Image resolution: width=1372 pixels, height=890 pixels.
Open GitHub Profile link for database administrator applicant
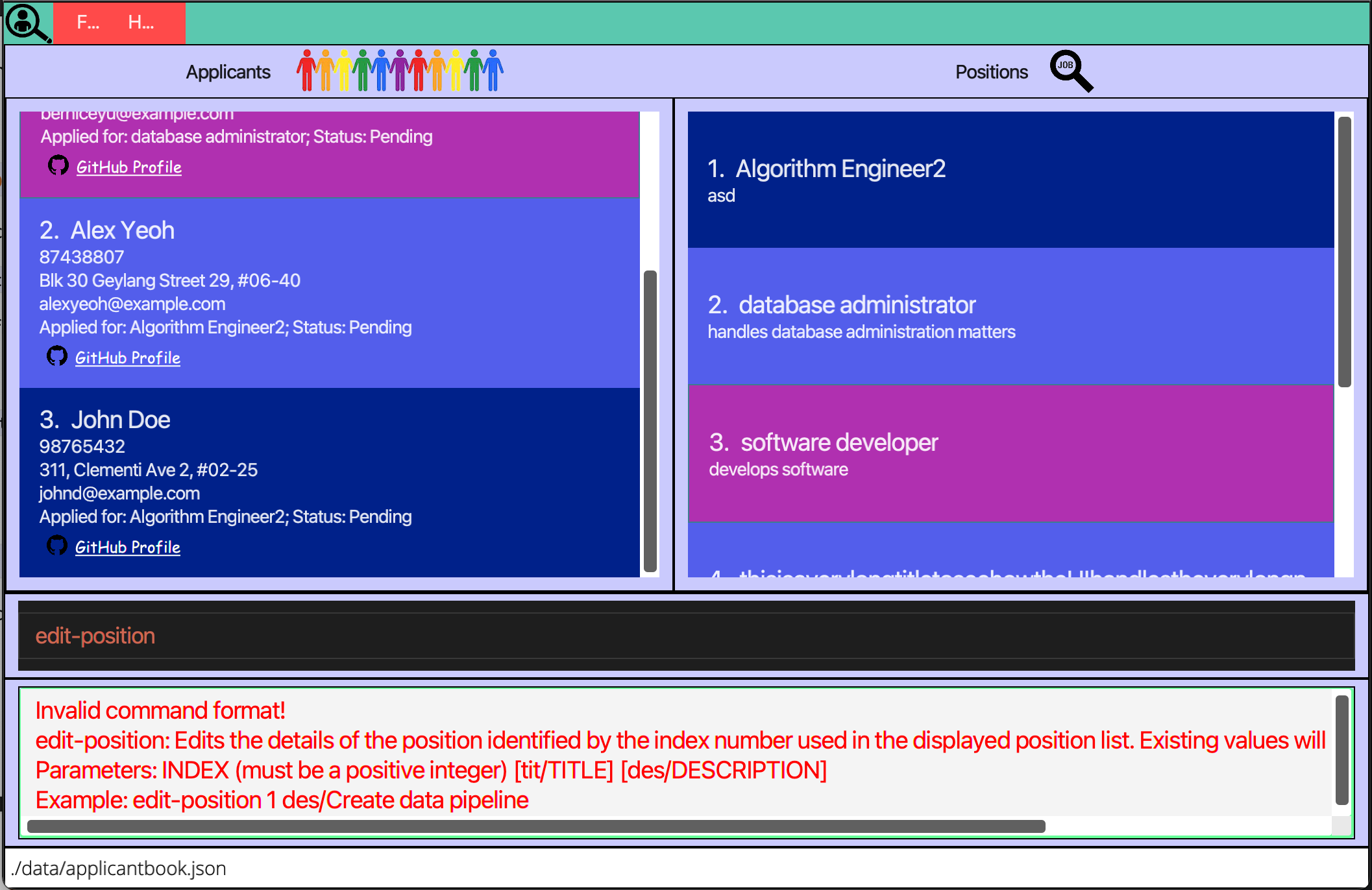[129, 167]
